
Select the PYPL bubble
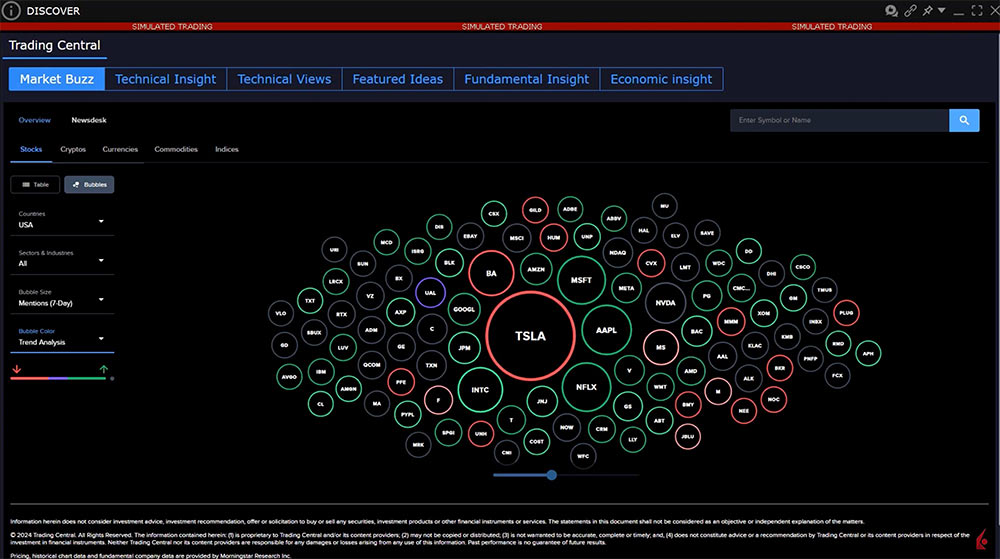coord(408,414)
